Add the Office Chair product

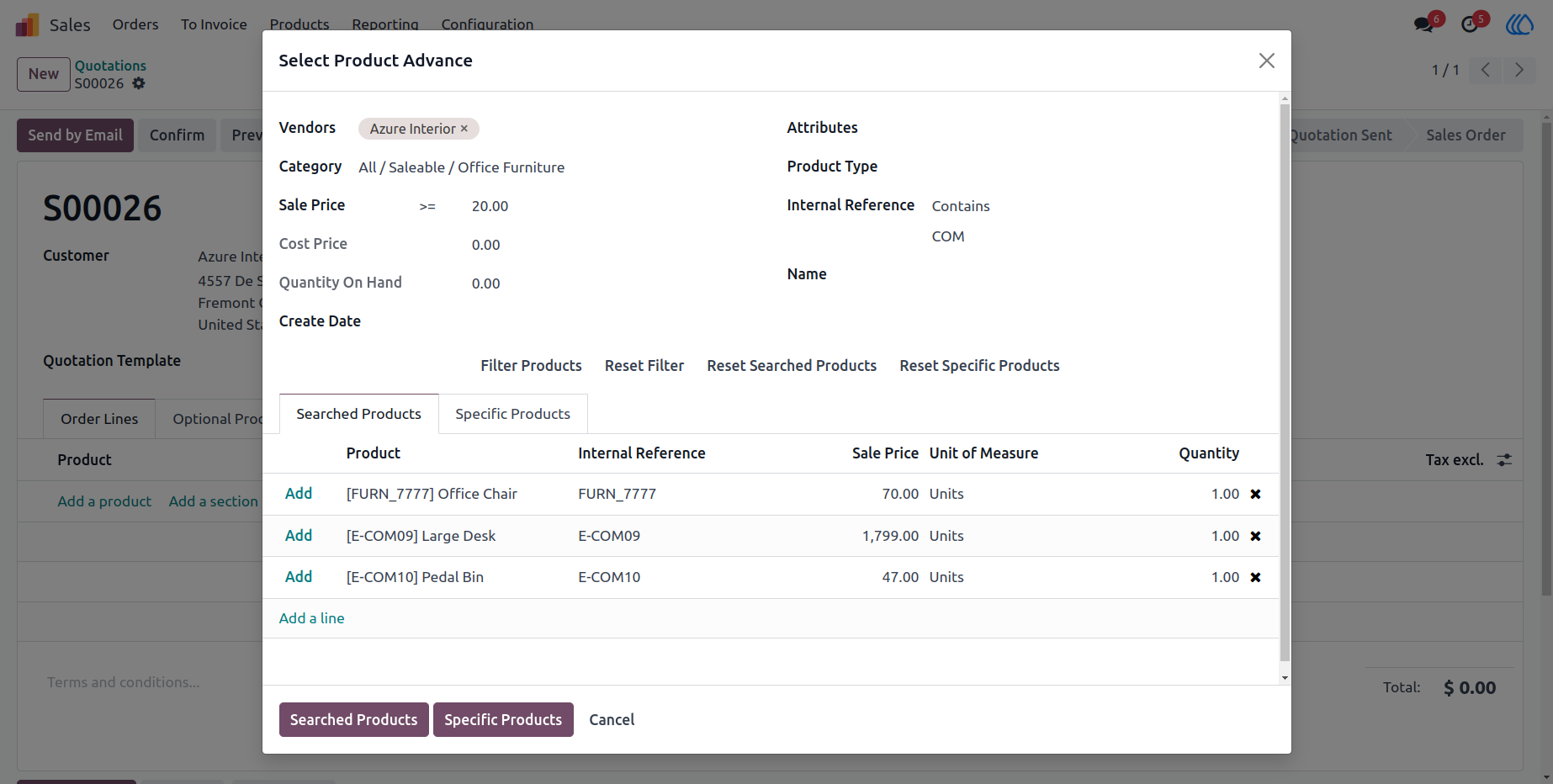pos(299,494)
